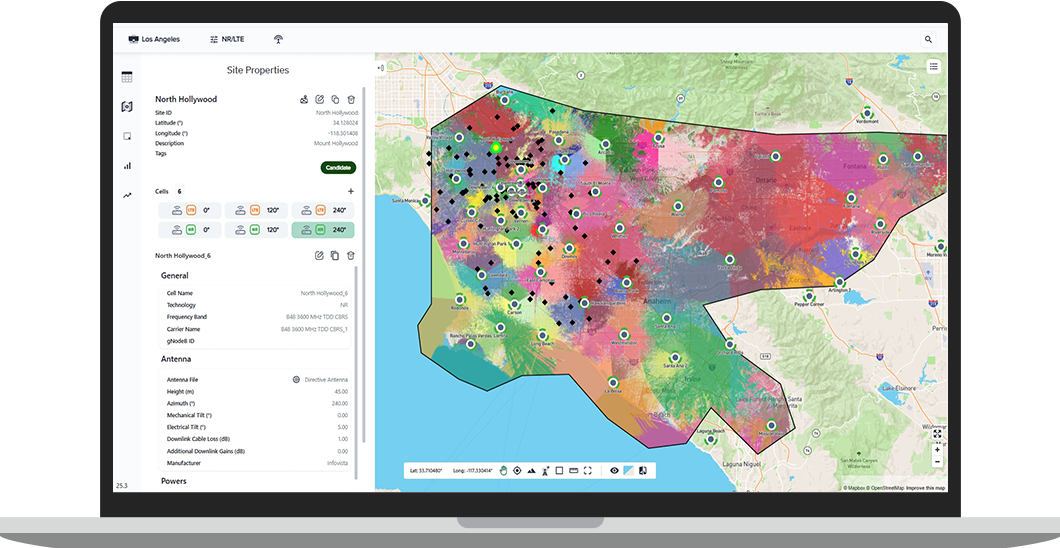This screenshot has width=1060, height=548.
Task: Open the NR/LTE technology filter
Action: click(x=227, y=39)
